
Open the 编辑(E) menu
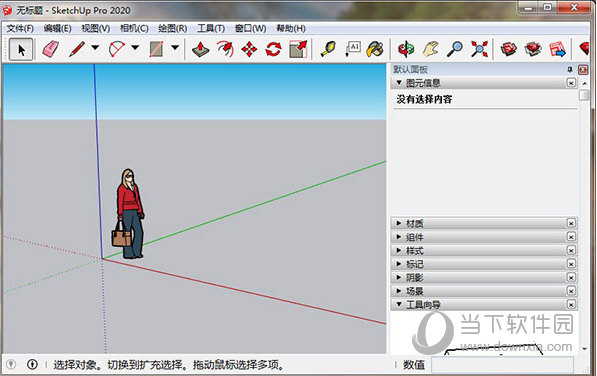click(x=57, y=29)
